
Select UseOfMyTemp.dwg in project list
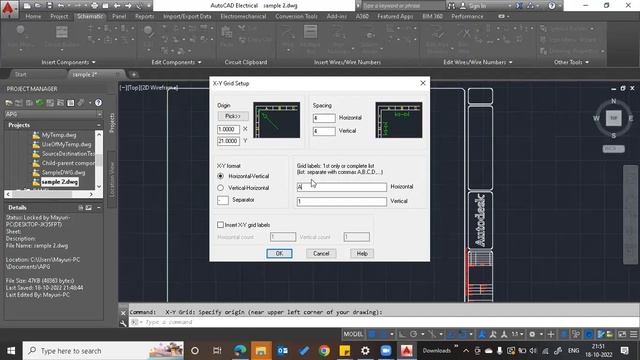(67, 144)
